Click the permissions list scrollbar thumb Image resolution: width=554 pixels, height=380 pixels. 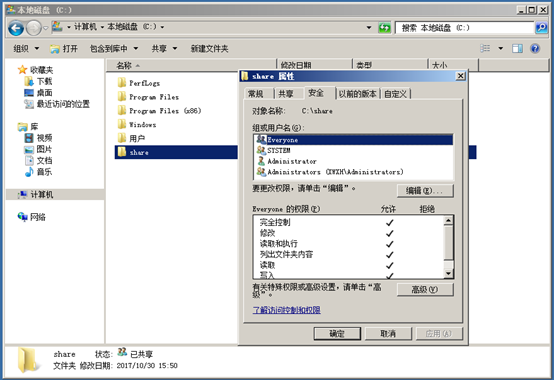click(x=448, y=242)
